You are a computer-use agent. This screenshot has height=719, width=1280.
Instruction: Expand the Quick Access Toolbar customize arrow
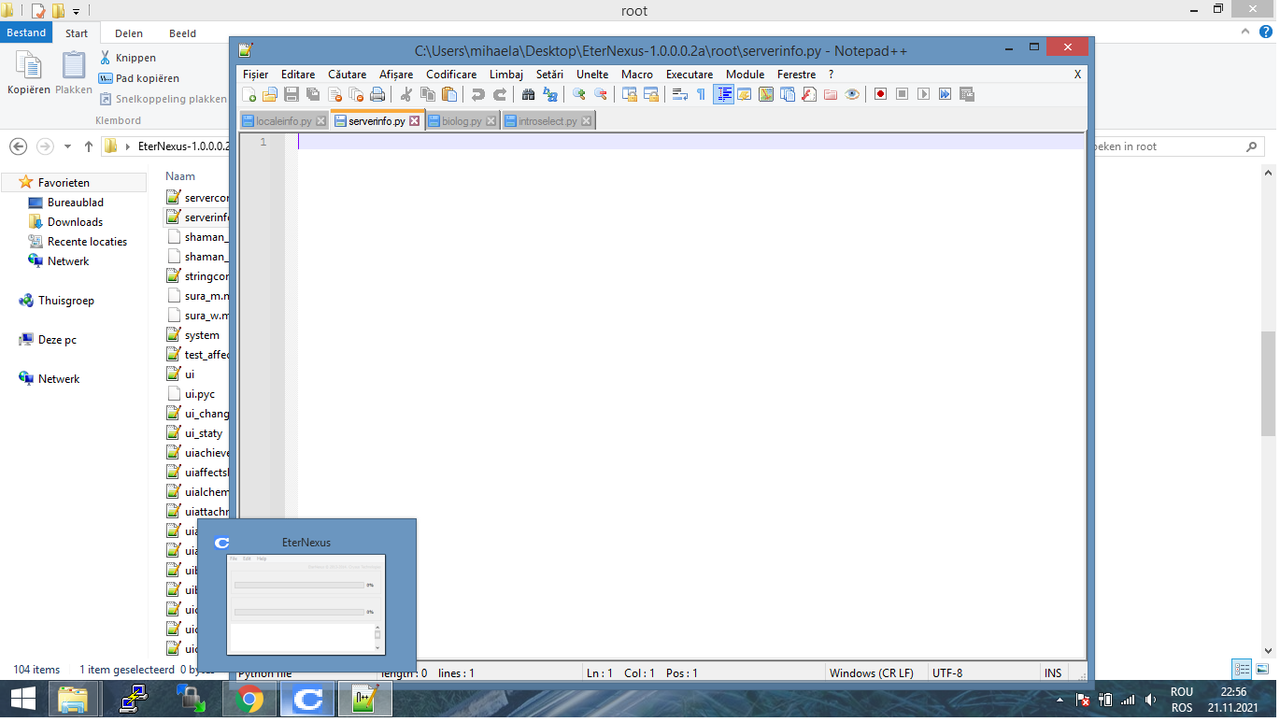(76, 12)
